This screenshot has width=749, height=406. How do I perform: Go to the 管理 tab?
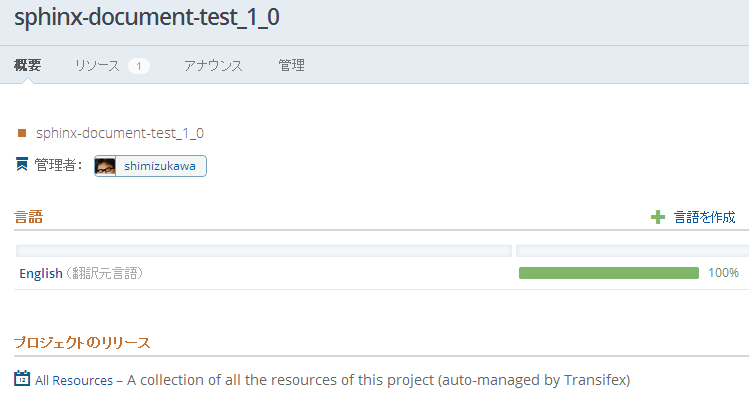pos(291,65)
